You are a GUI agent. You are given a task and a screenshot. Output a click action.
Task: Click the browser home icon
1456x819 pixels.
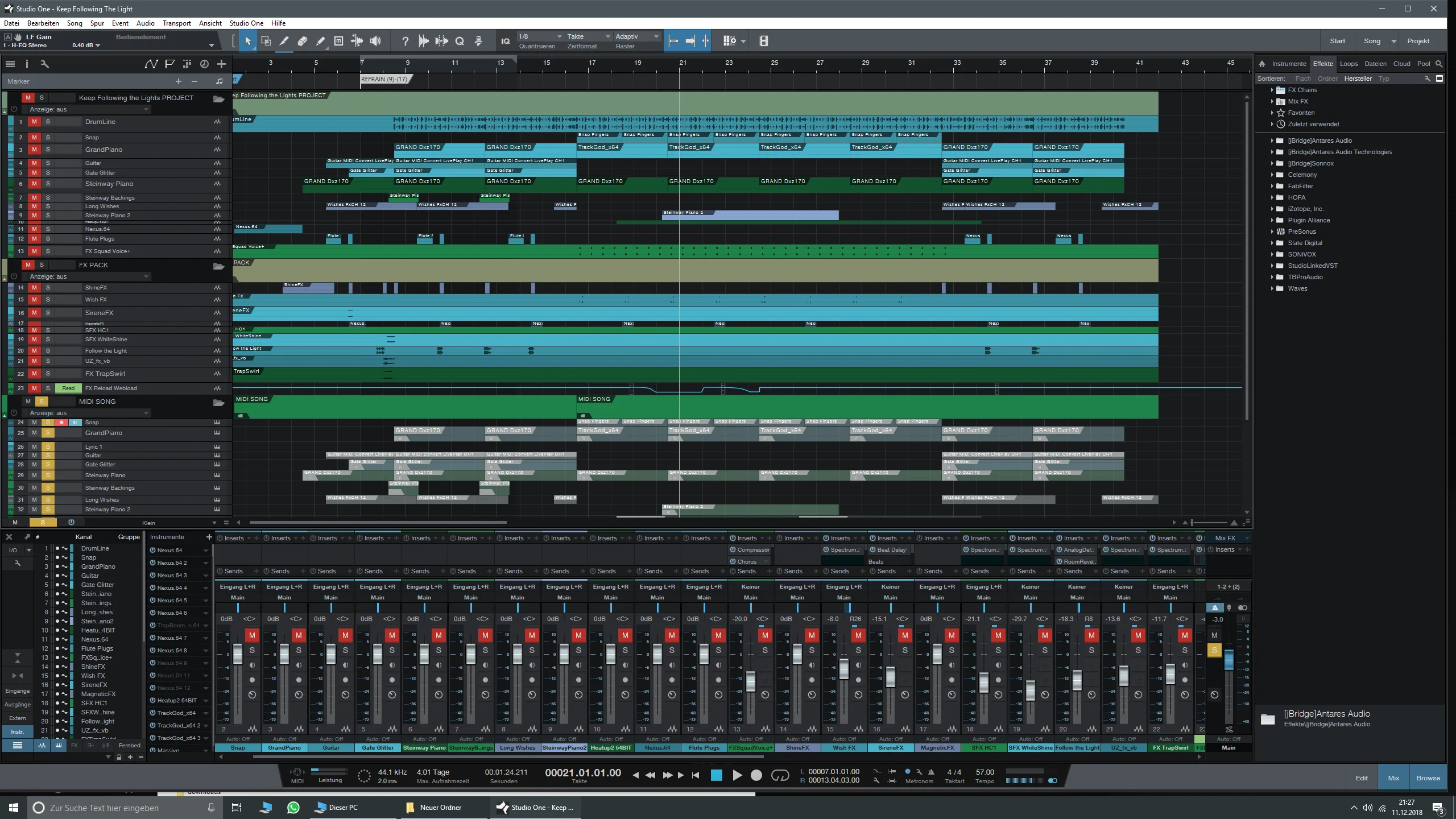coord(1262,64)
